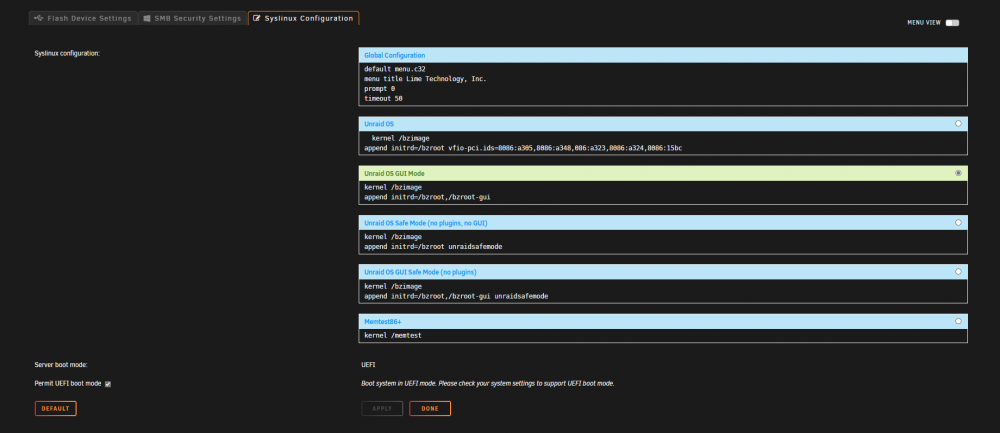Edit the Memtest86+ kernel text area
1000x433 pixels.
coord(663,335)
